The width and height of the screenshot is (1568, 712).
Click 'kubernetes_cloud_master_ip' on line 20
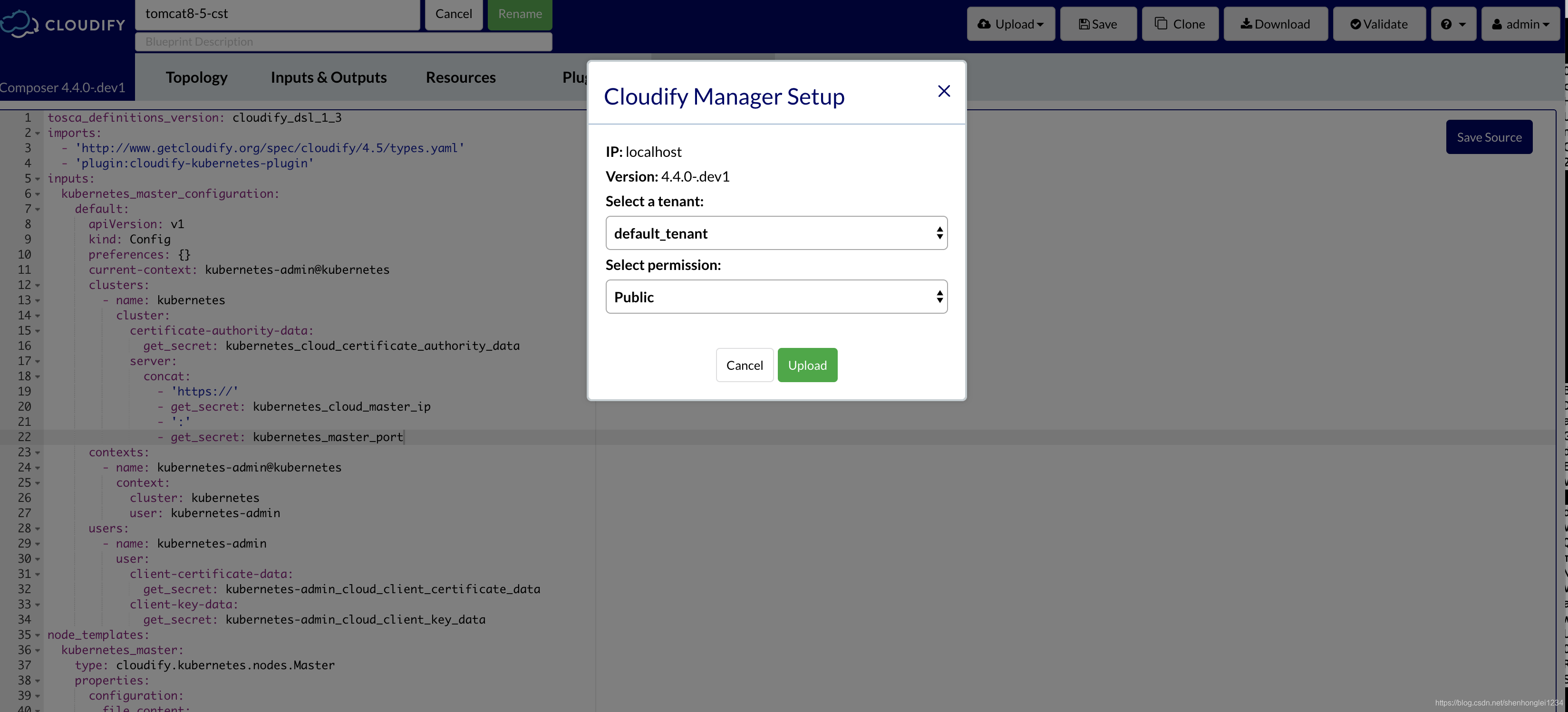[x=341, y=406]
